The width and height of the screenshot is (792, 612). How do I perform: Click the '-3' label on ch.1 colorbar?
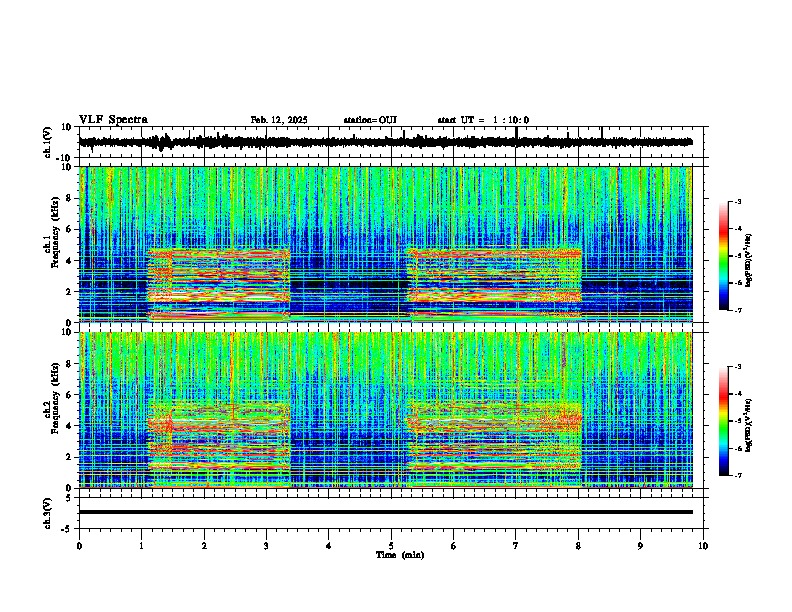click(x=738, y=201)
